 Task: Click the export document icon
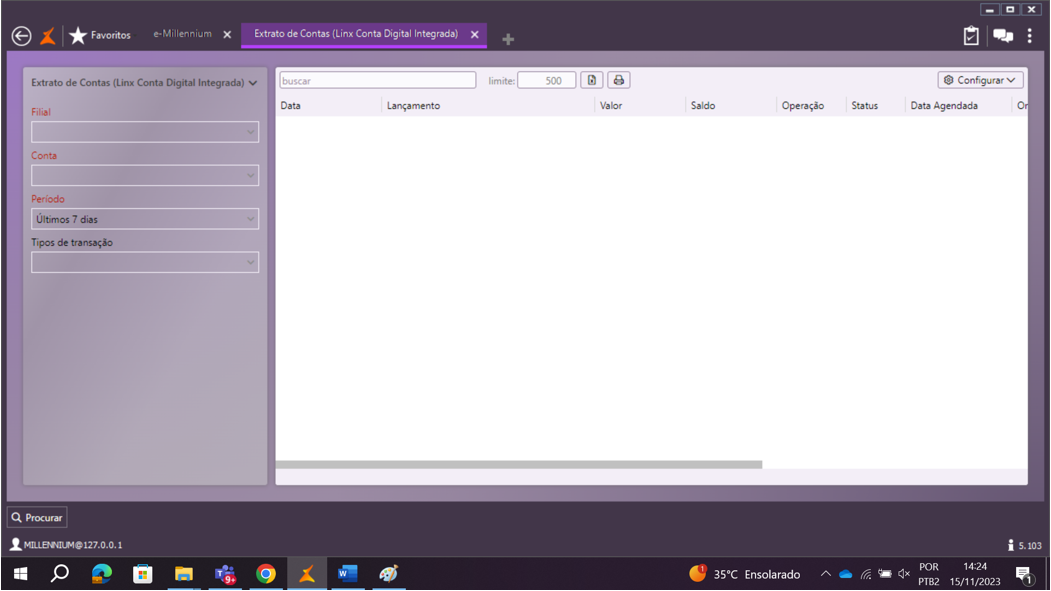(591, 80)
